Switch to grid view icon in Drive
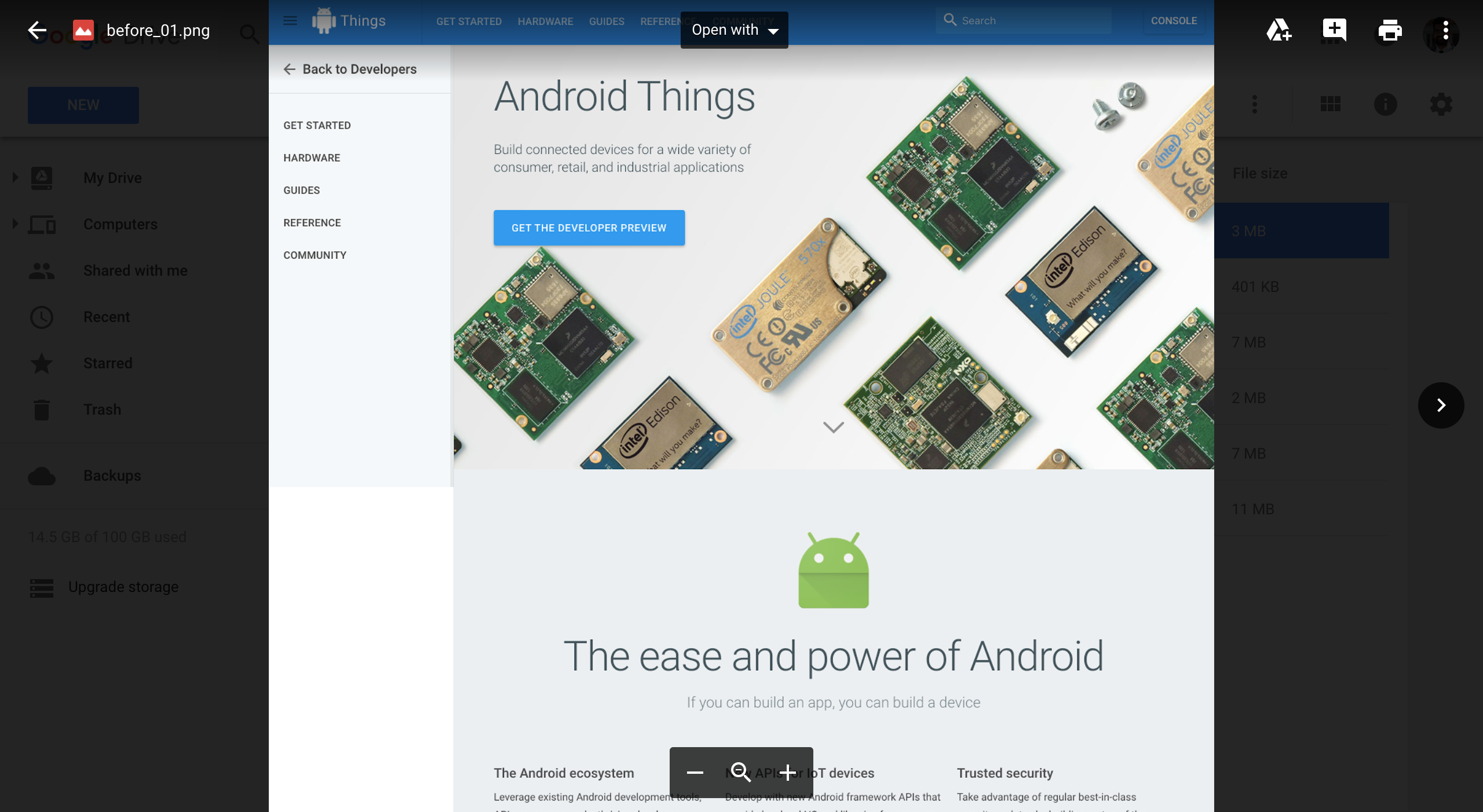Screen dimensions: 1483x812 (x=1331, y=104)
